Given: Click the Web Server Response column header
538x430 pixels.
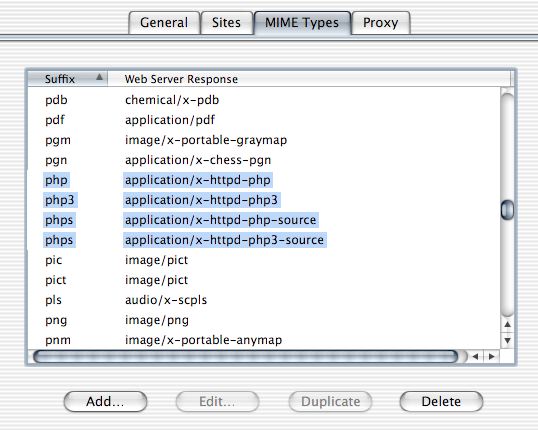Looking at the screenshot, I should [x=309, y=79].
